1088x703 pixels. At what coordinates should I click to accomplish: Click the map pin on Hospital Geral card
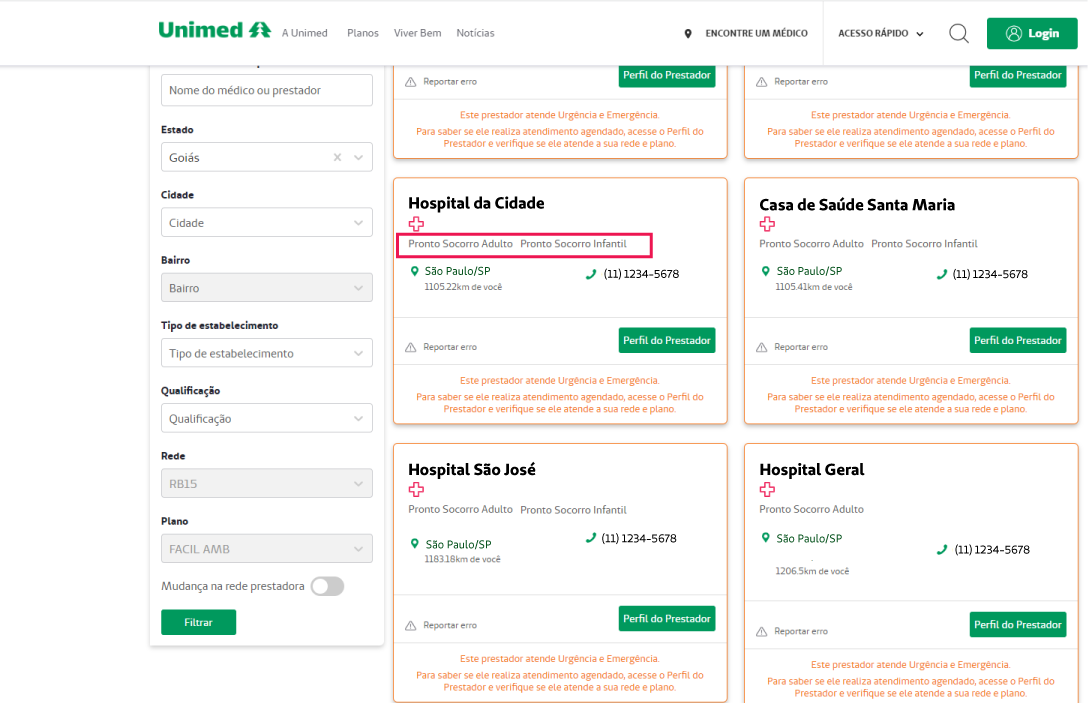(x=766, y=538)
